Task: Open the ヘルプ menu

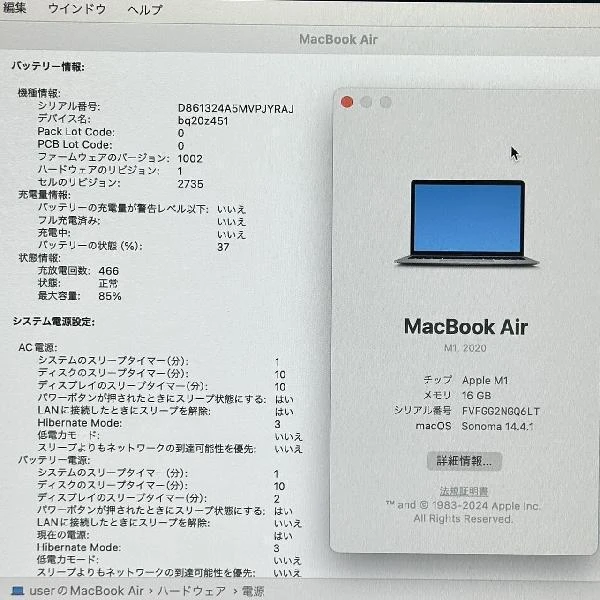Action: coord(145,9)
